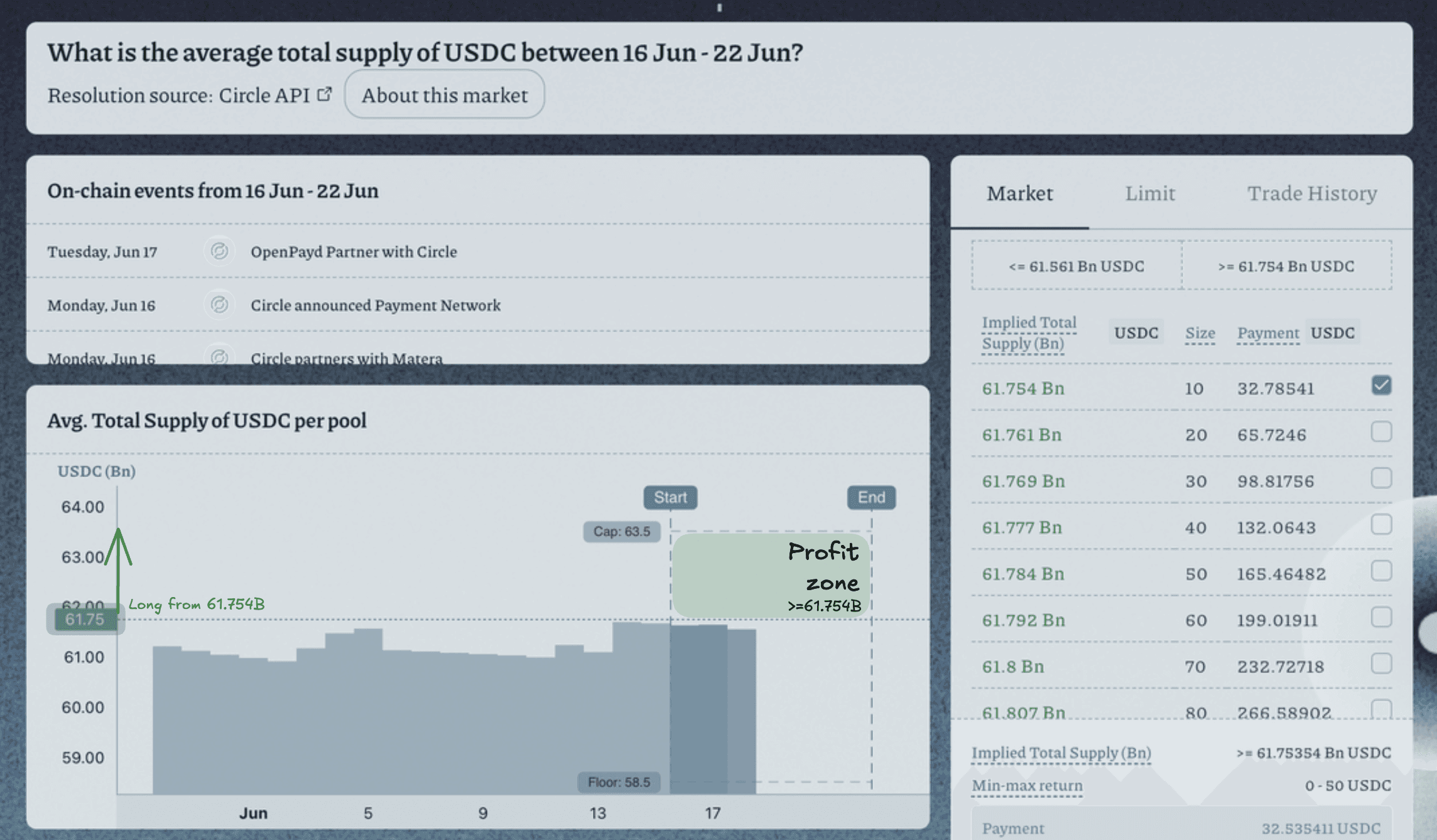Viewport: 1437px width, 840px height.
Task: Click the USDC unit toggle beside Payment
Action: (1332, 332)
